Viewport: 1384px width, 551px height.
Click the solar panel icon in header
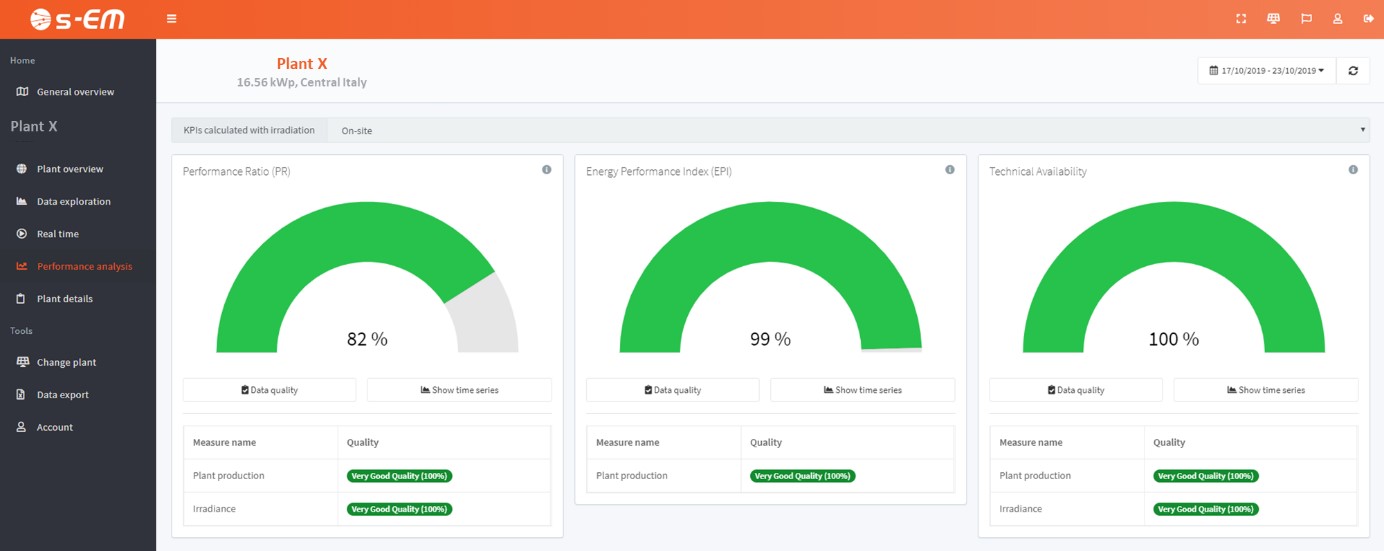coord(1273,19)
